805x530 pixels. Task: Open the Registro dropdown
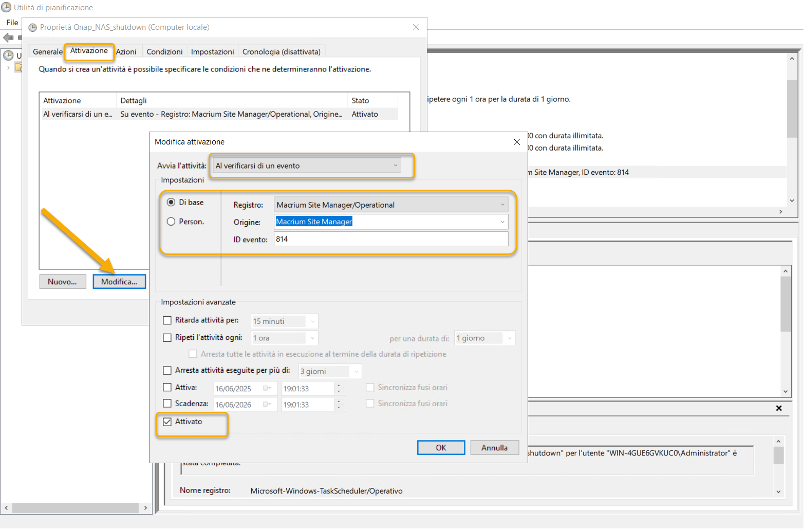pyautogui.click(x=391, y=205)
